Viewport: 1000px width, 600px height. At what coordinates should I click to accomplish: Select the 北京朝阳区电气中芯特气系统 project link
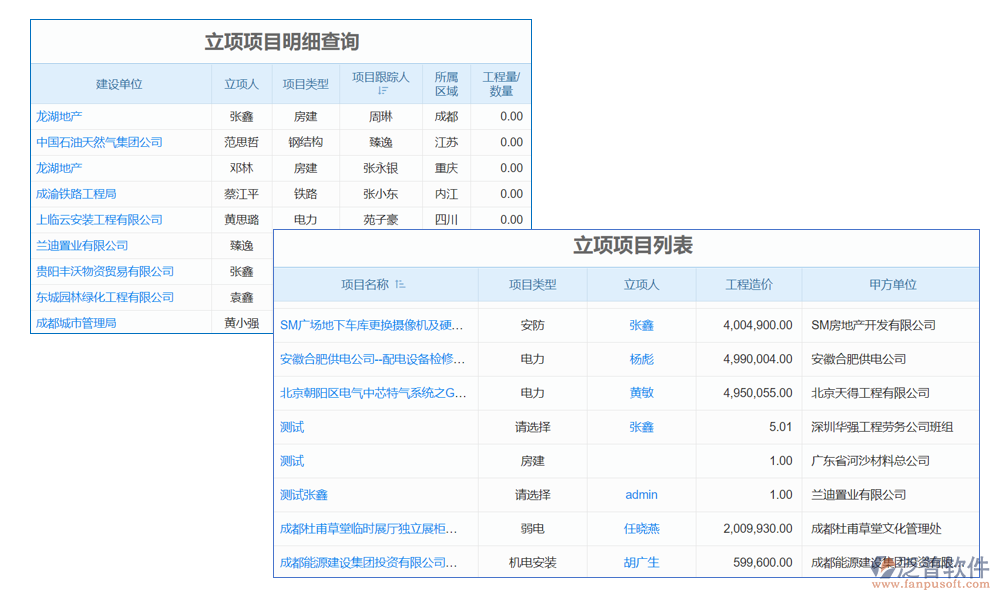(x=373, y=393)
